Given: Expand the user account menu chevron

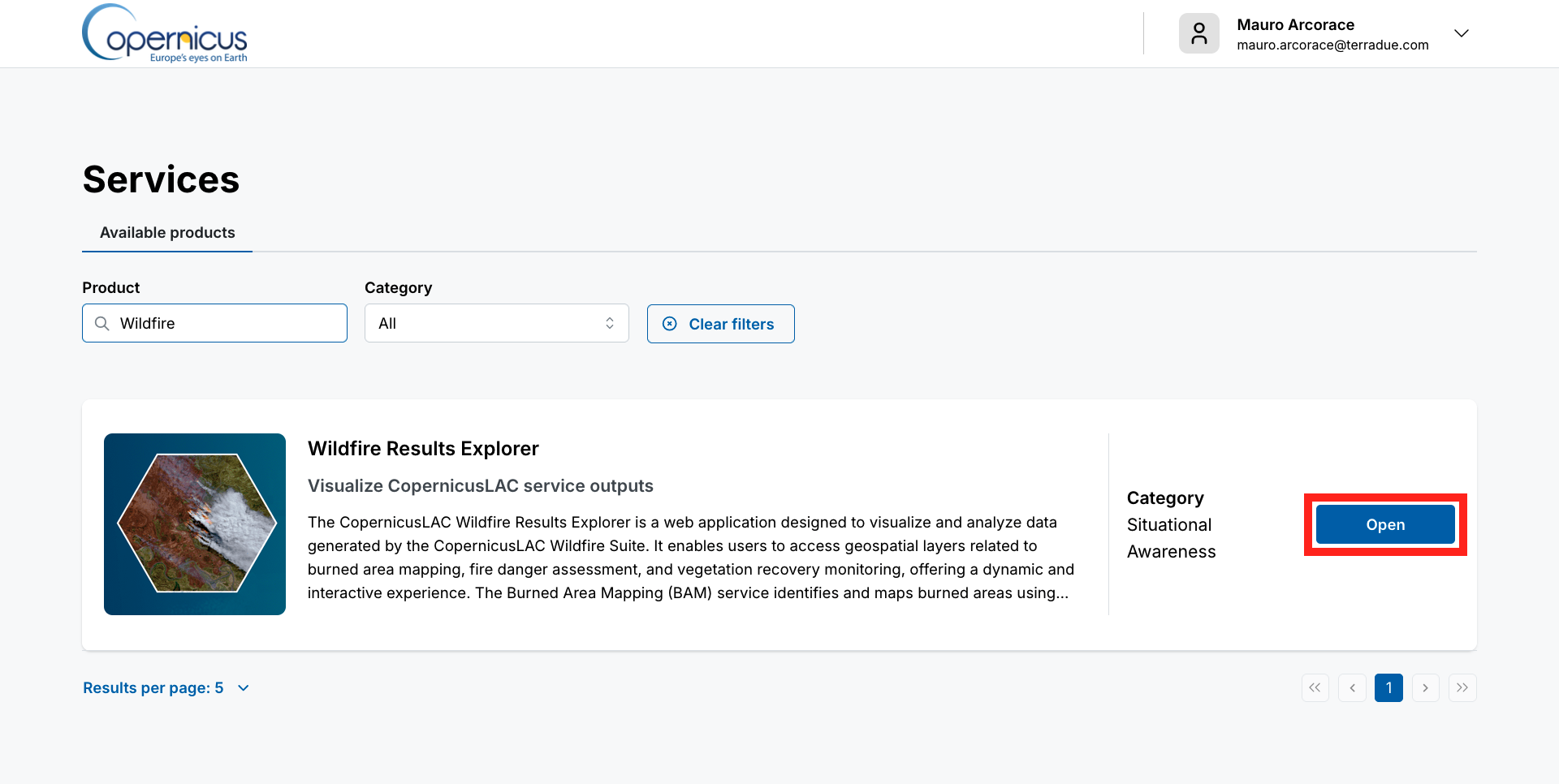Looking at the screenshot, I should [x=1461, y=33].
